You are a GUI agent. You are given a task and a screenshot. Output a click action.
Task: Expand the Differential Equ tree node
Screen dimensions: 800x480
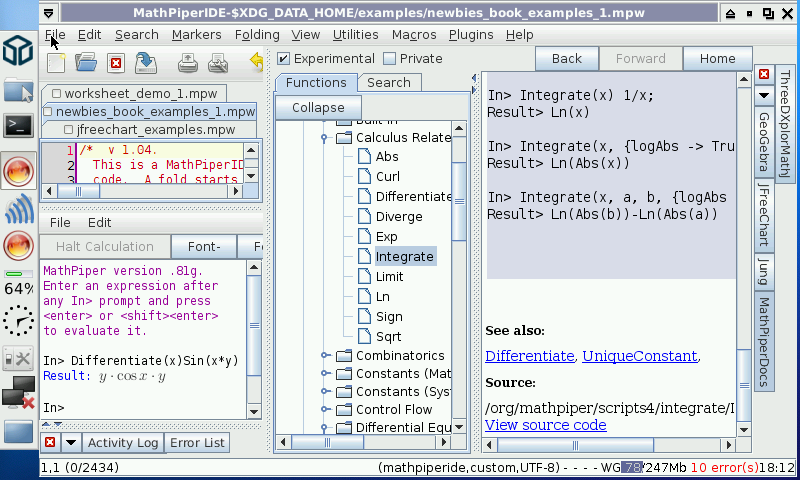pyautogui.click(x=323, y=427)
